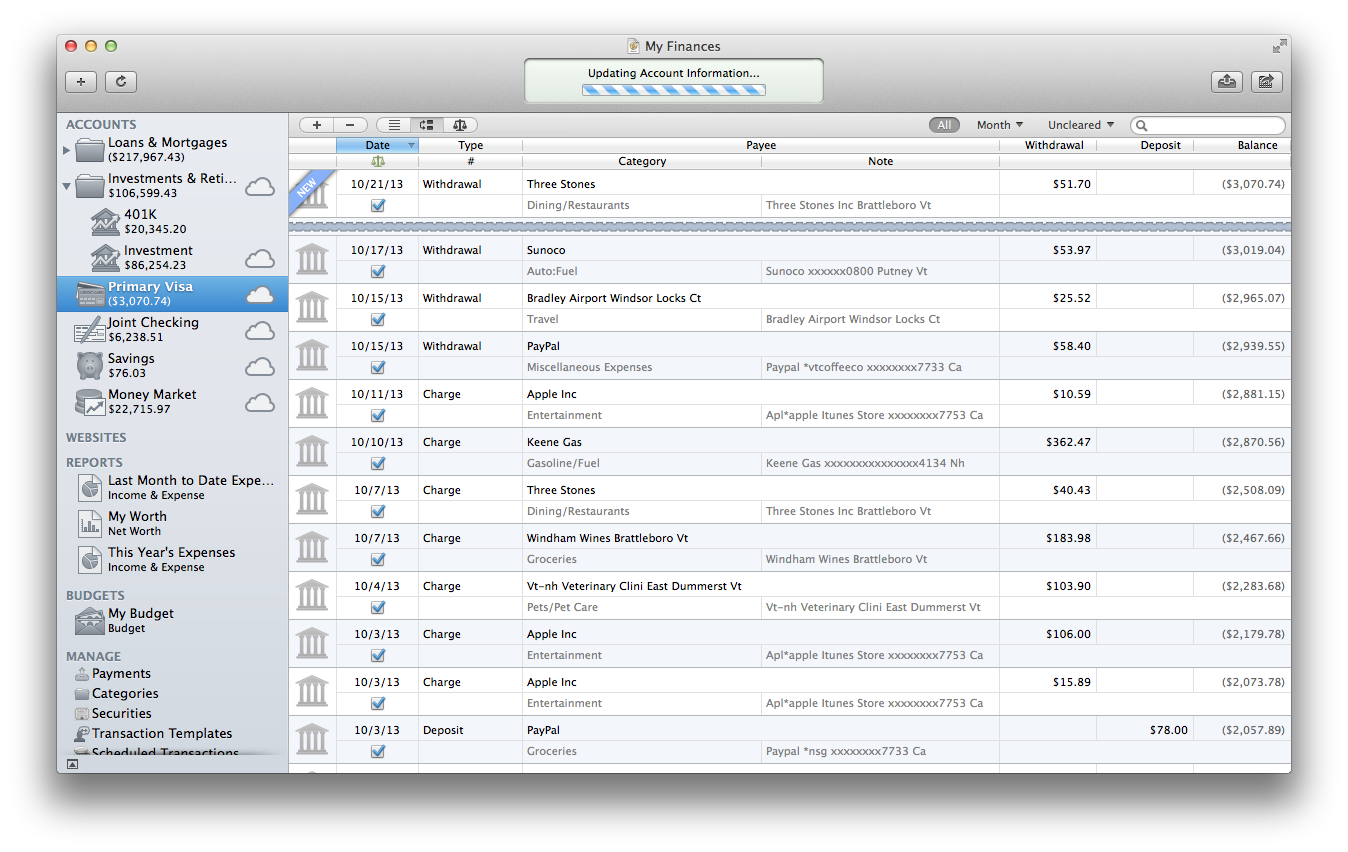Select the reconcile scale view icon
The height and width of the screenshot is (852, 1348).
(460, 125)
